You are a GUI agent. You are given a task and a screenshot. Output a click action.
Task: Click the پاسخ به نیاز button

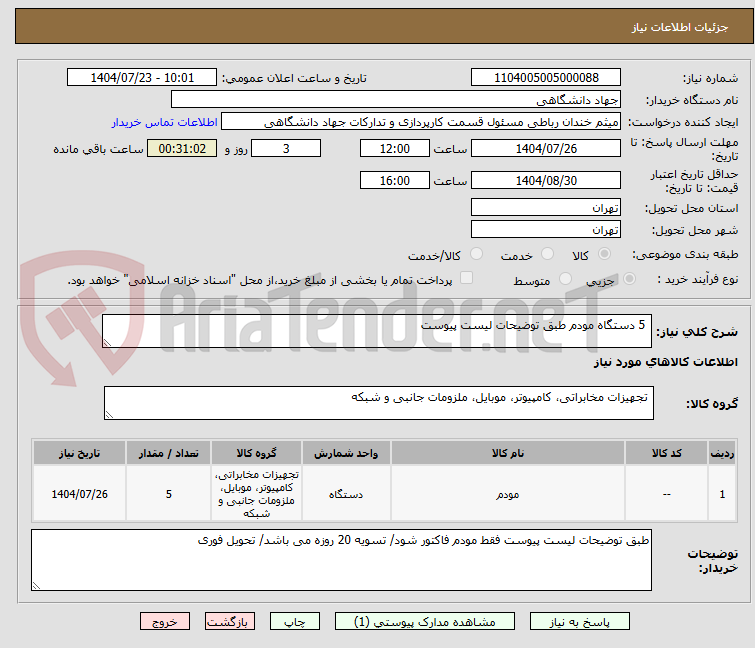point(579,622)
